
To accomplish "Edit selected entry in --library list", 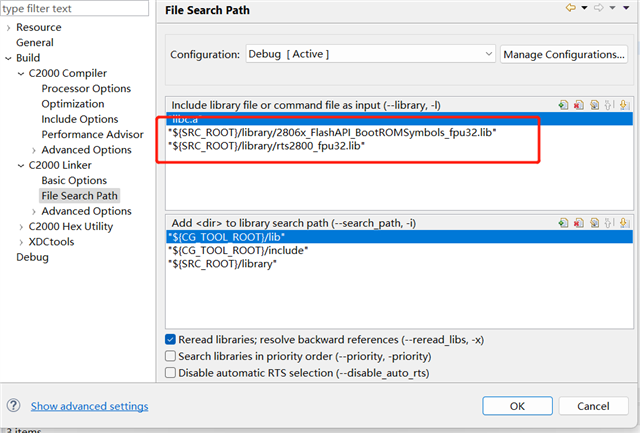I will pos(594,104).
